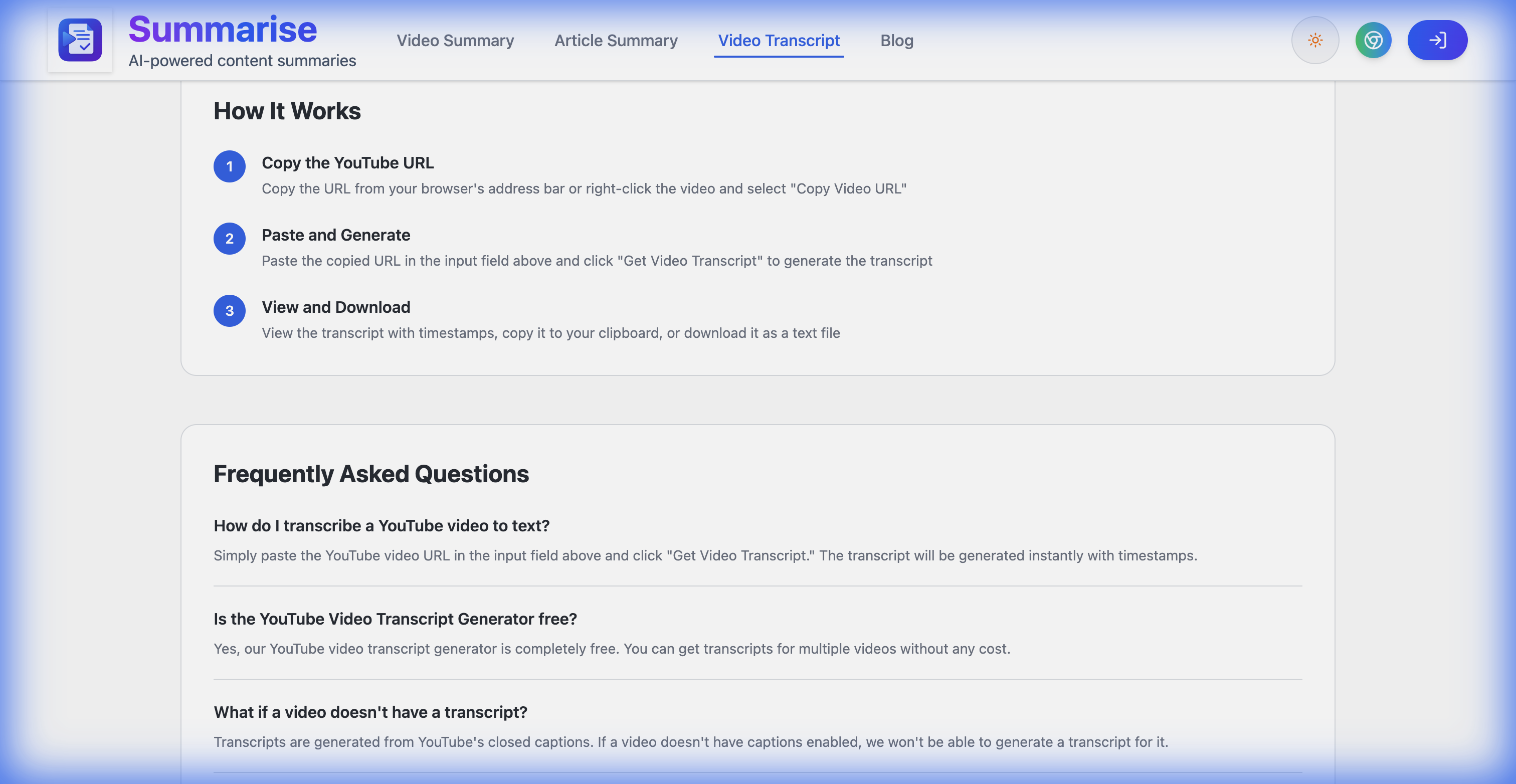The width and height of the screenshot is (1516, 784).
Task: Click the step 1 number badge
Action: [230, 166]
